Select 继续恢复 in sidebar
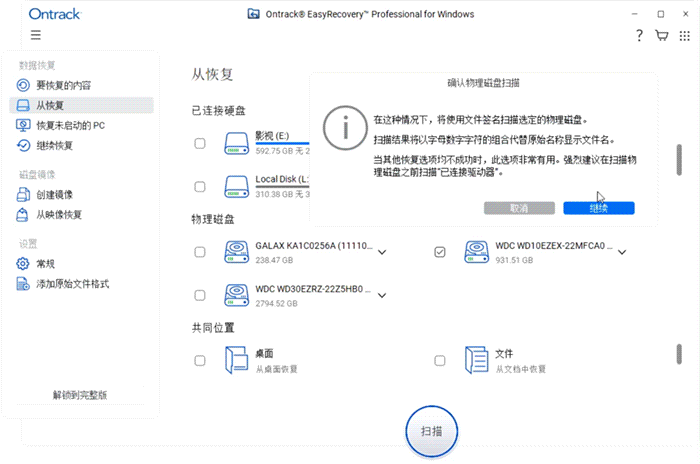Viewport: 700px width, 464px height. tap(81, 145)
